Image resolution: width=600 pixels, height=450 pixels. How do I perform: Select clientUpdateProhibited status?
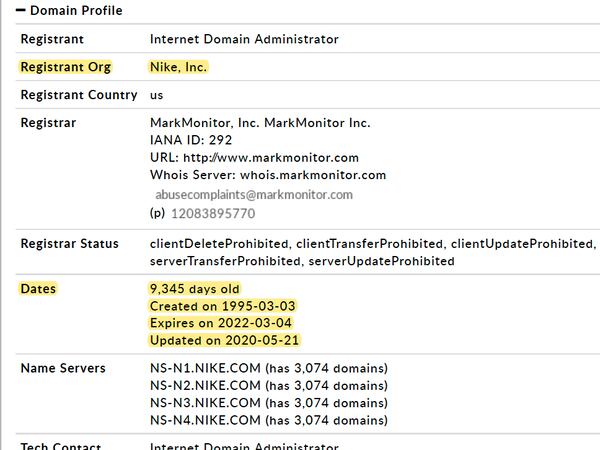pos(523,244)
